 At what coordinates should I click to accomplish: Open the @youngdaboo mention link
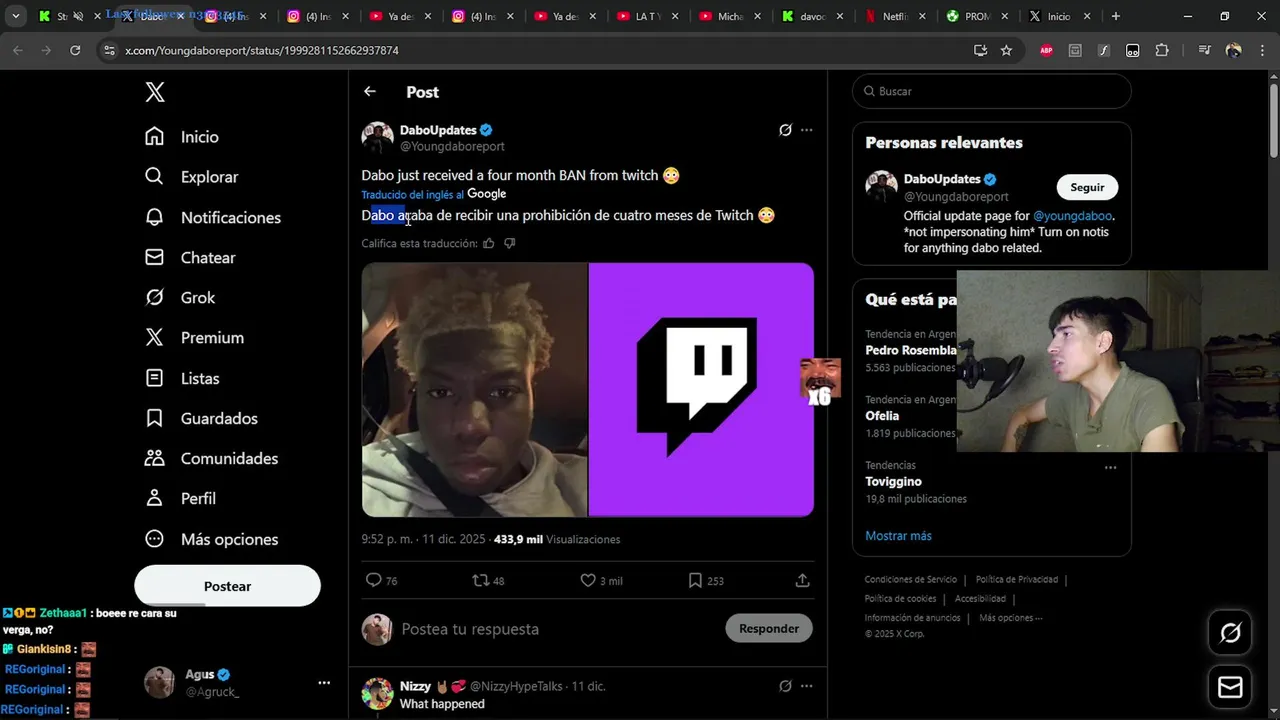coord(1072,216)
